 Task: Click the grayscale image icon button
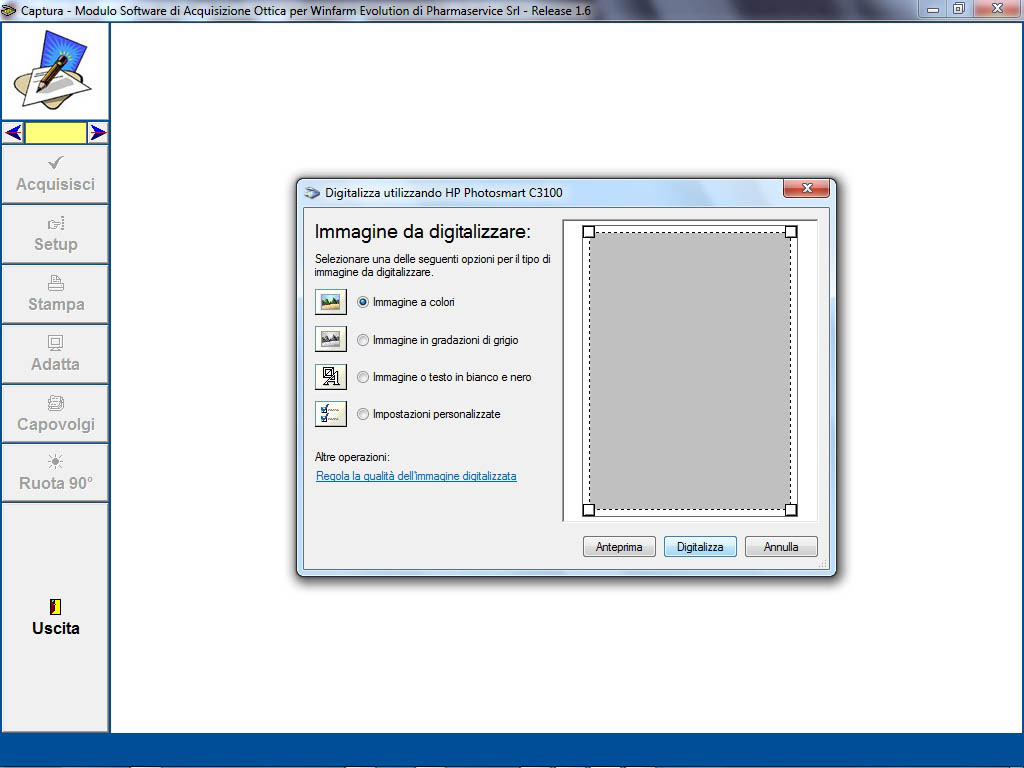click(x=330, y=340)
